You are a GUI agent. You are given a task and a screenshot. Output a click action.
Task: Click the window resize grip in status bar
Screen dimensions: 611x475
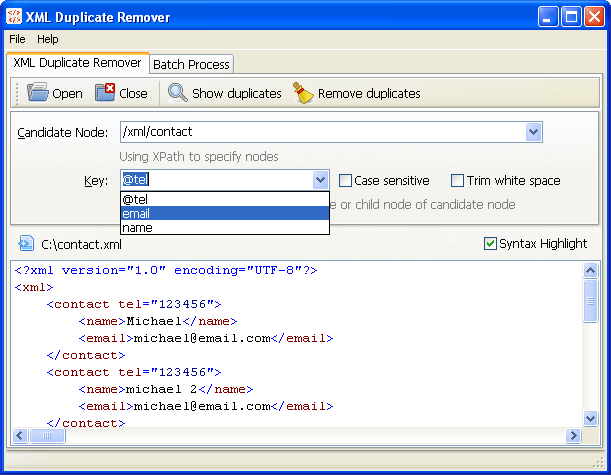pos(598,462)
